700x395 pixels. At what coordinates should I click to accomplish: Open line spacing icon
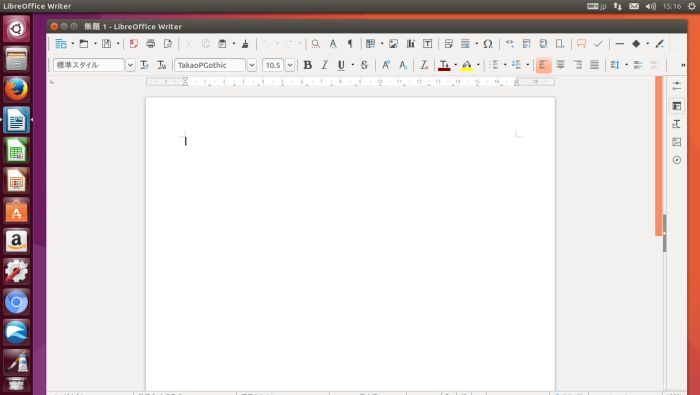(x=615, y=65)
